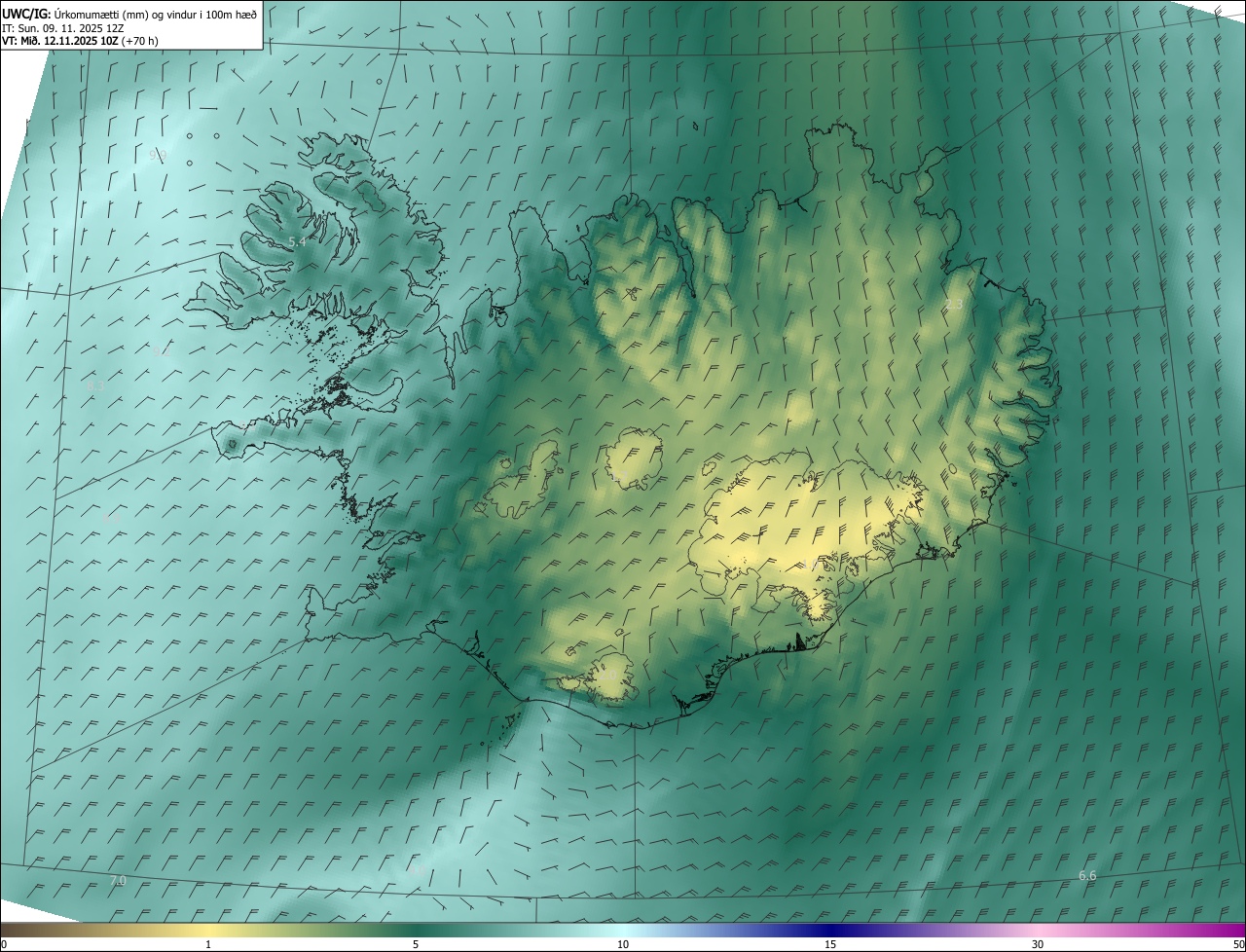This screenshot has width=1246, height=952.
Task: Click the 5 tick on the color scale
Action: pyautogui.click(x=416, y=945)
